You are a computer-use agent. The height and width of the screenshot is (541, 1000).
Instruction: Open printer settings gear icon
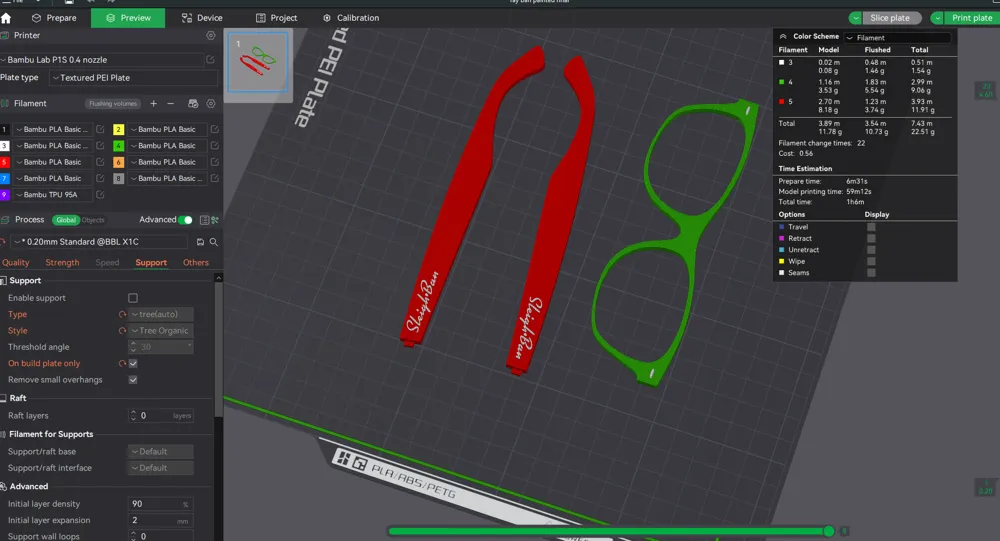(x=210, y=36)
